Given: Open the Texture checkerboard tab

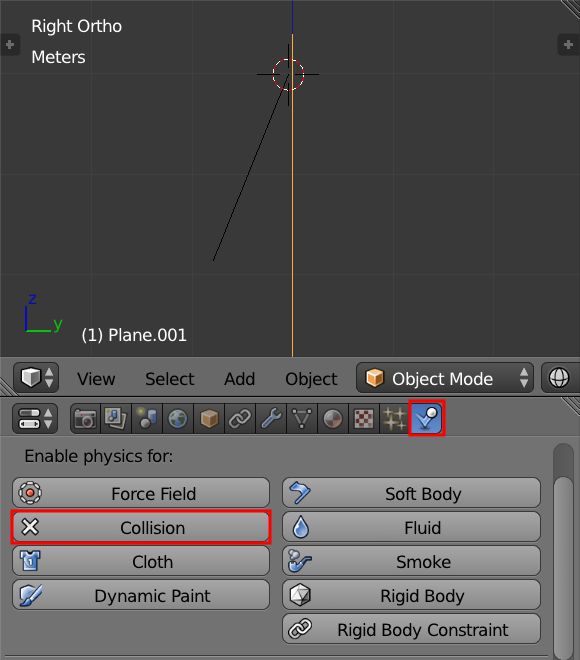Looking at the screenshot, I should (364, 419).
